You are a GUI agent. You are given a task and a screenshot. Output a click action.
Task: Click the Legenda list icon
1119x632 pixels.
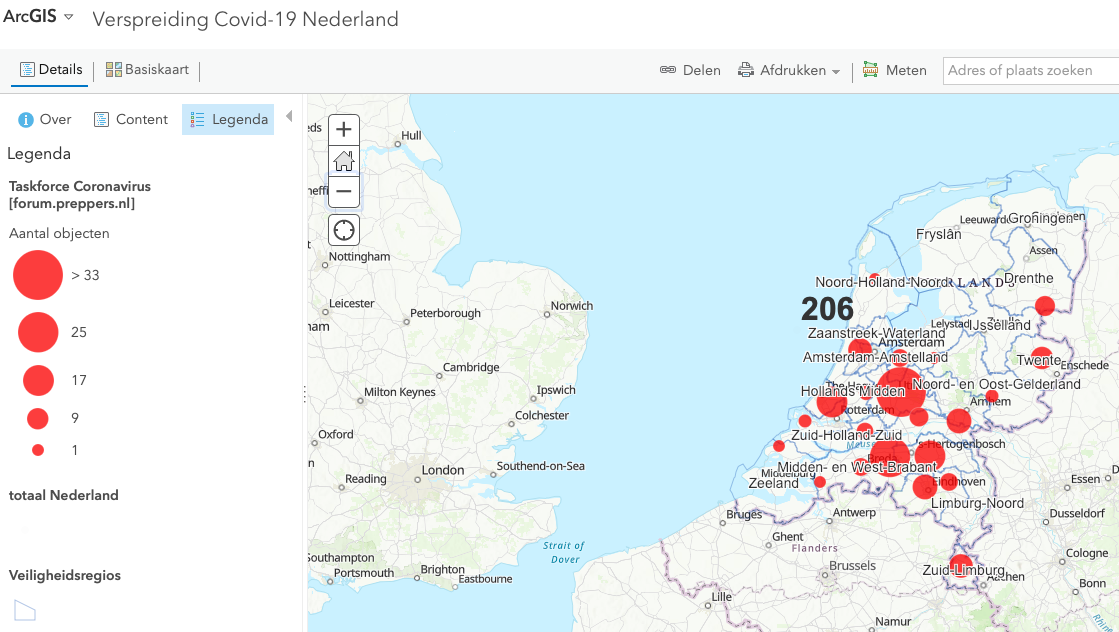(x=198, y=120)
